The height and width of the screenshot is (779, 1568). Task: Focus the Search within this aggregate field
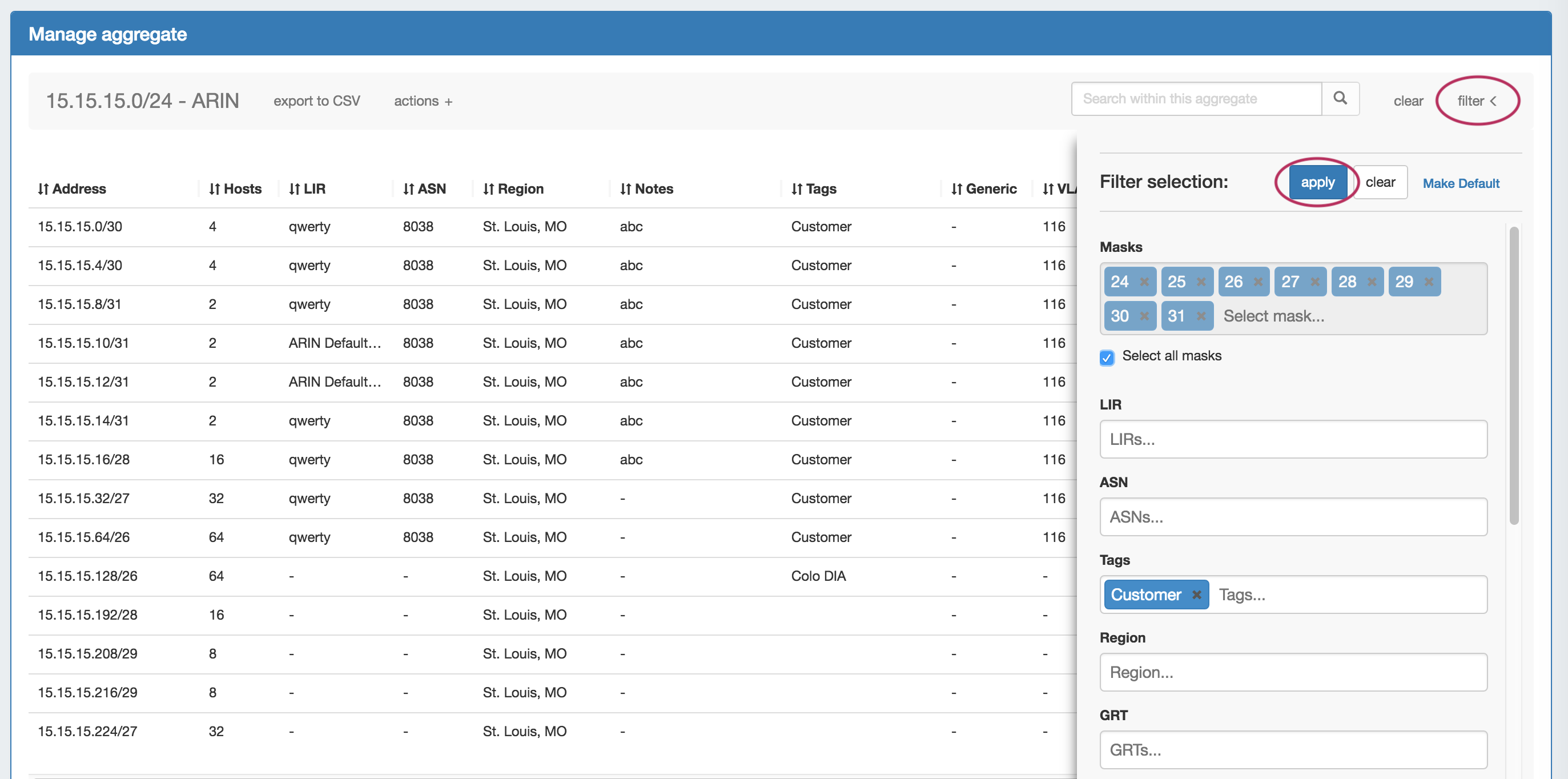(1196, 99)
